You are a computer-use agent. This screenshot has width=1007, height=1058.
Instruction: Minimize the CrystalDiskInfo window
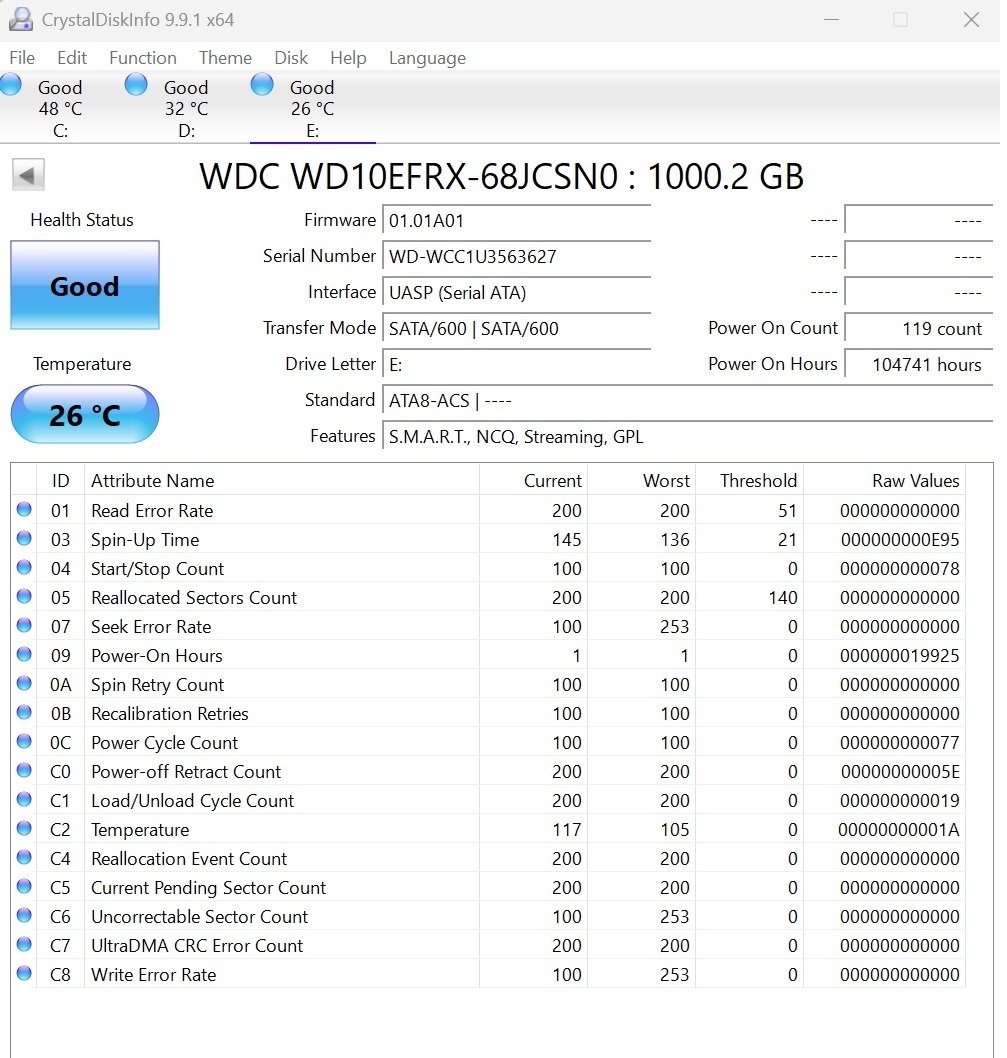point(832,20)
